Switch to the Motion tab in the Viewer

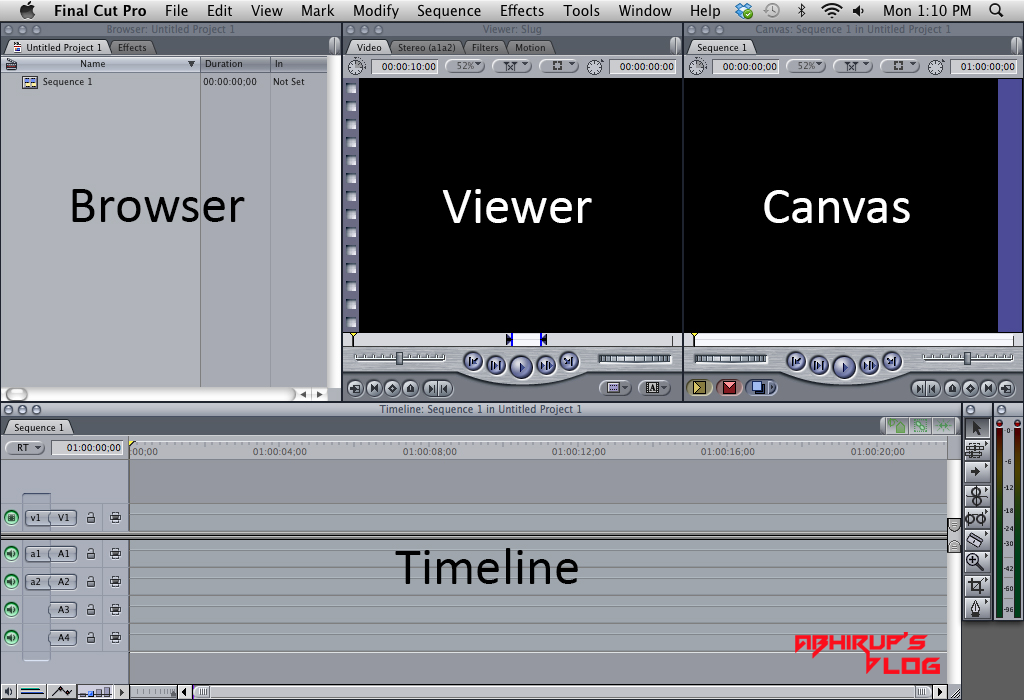coord(529,47)
